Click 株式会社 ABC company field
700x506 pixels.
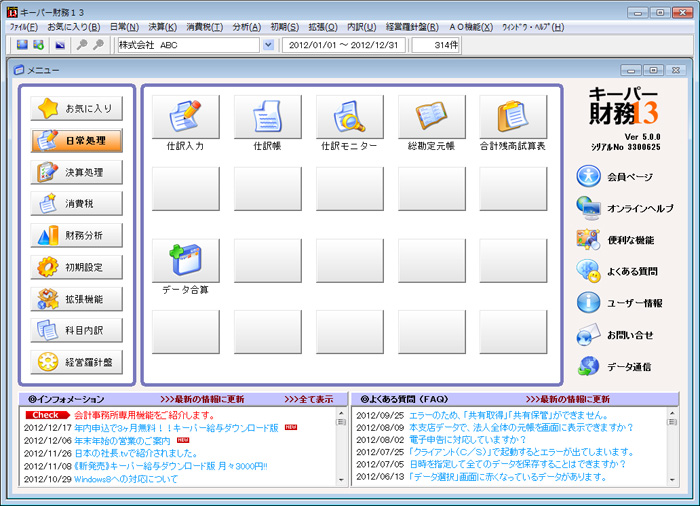(188, 45)
